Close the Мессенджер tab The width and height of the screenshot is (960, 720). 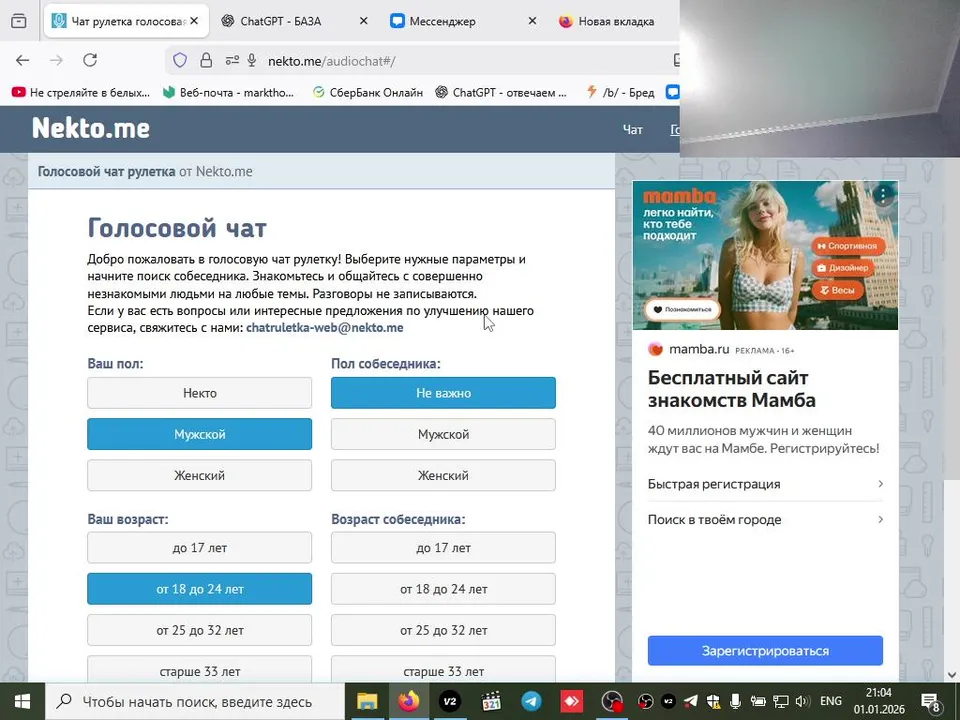pyautogui.click(x=532, y=21)
